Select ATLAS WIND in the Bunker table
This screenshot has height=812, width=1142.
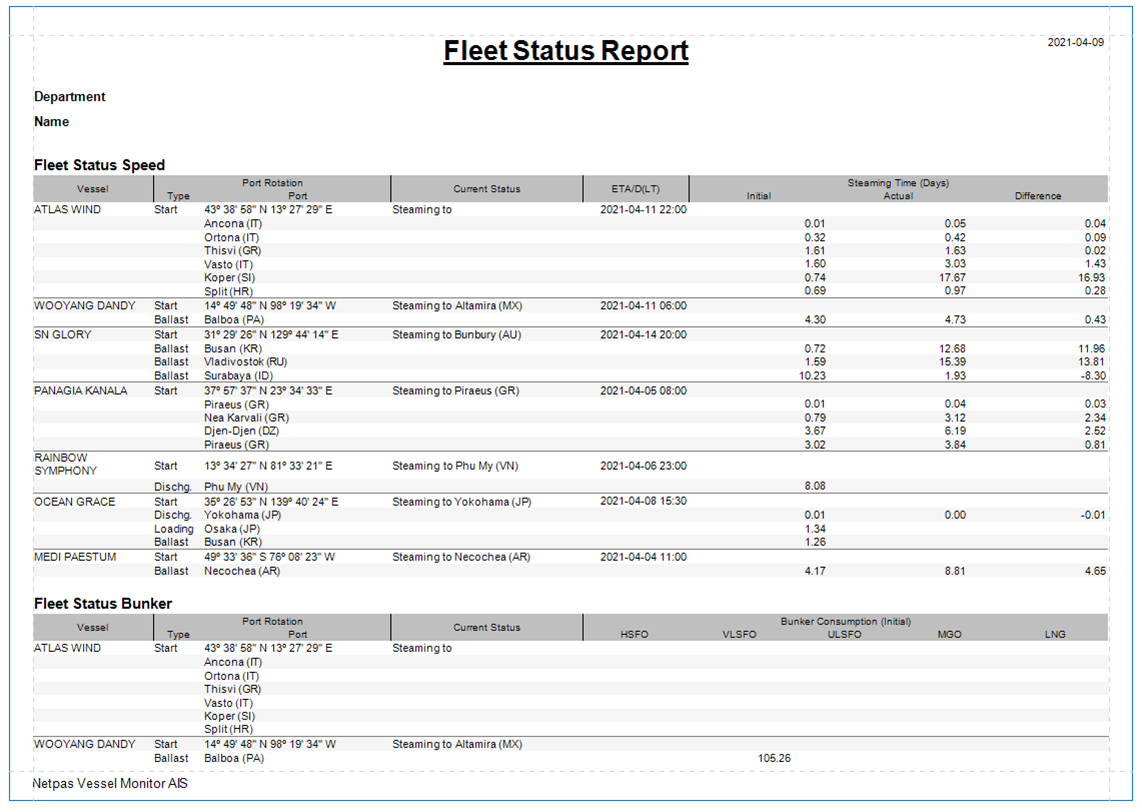tap(67, 648)
